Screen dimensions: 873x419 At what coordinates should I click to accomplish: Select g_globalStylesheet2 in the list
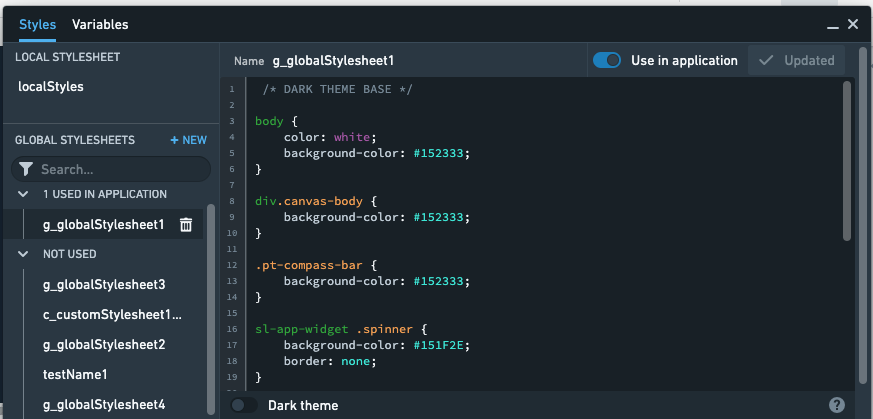(104, 344)
